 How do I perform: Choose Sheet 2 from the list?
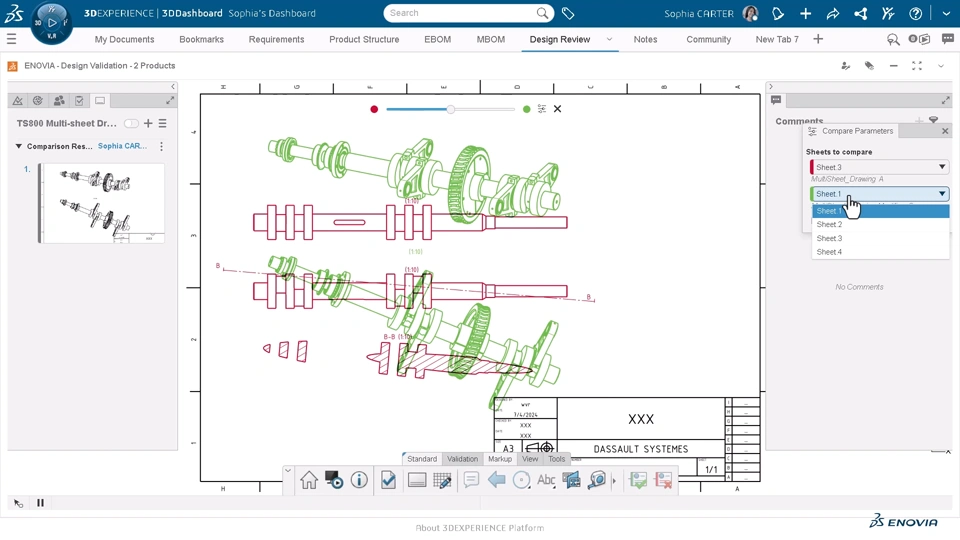click(x=880, y=225)
